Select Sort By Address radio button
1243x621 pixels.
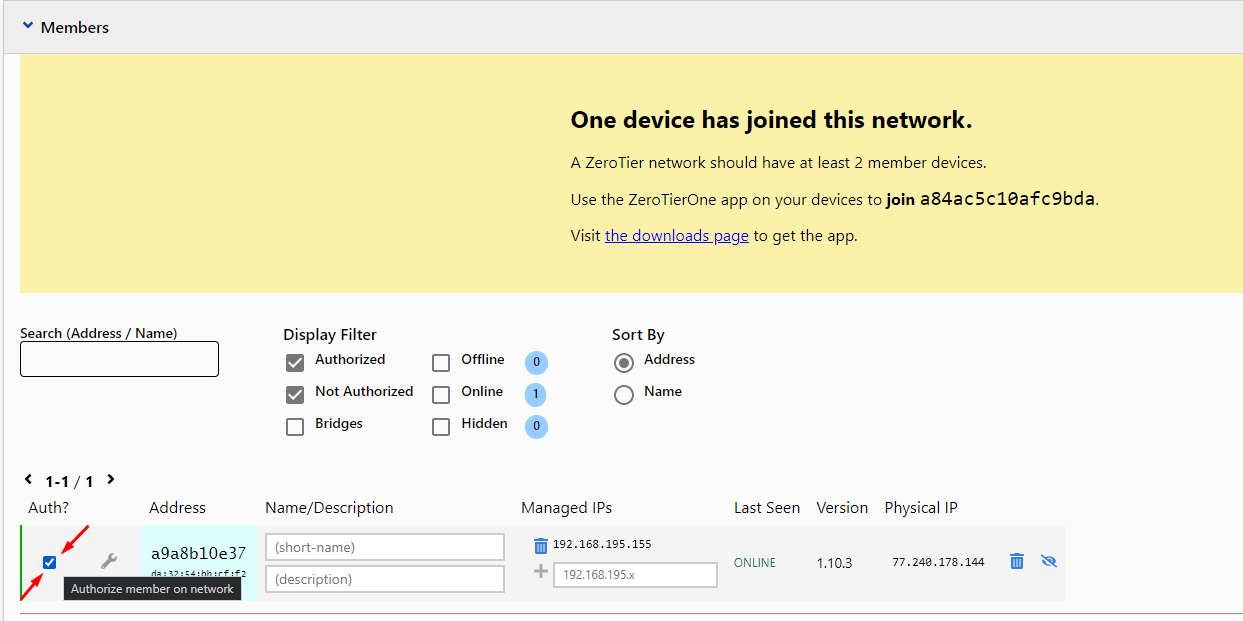click(624, 362)
